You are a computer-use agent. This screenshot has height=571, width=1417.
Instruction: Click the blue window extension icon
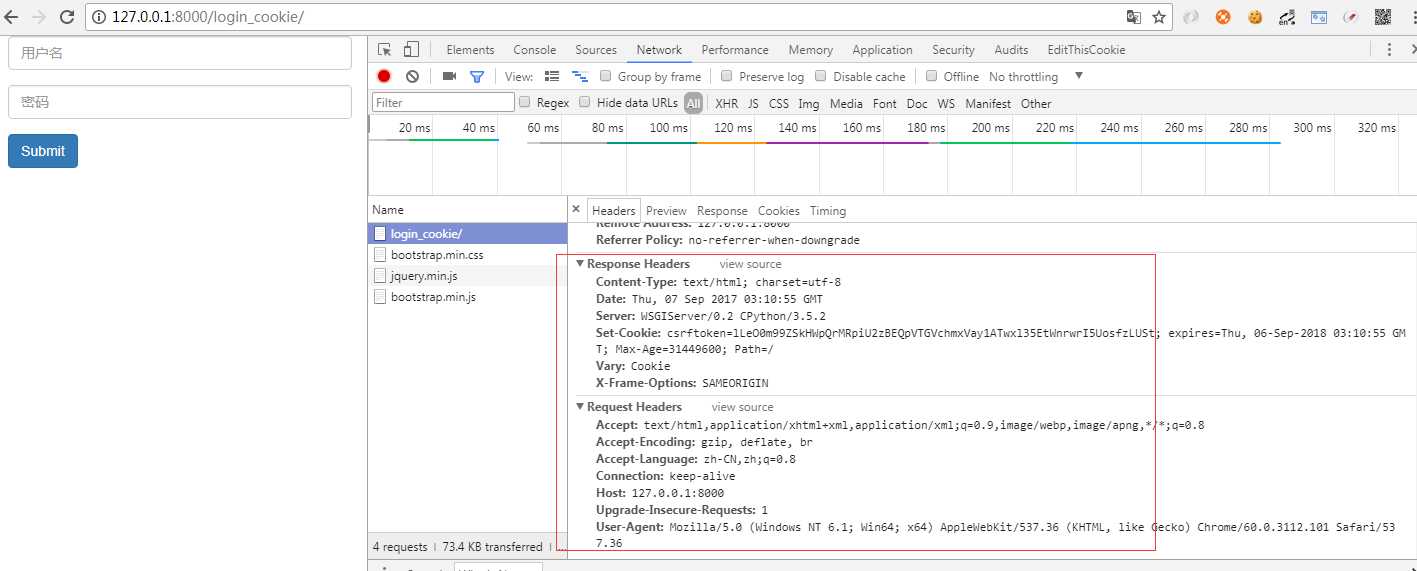tap(1319, 17)
